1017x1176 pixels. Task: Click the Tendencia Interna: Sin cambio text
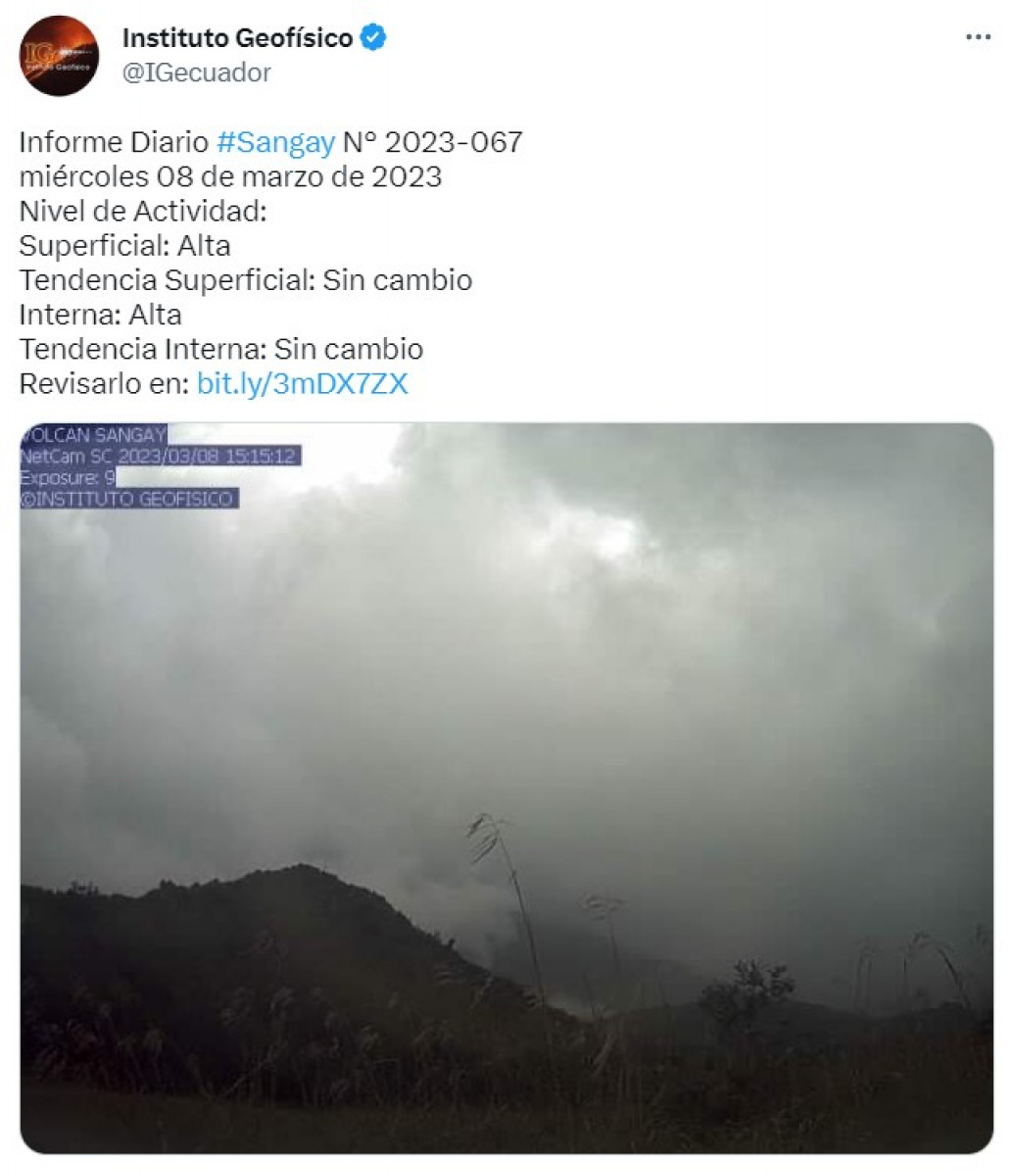(221, 349)
